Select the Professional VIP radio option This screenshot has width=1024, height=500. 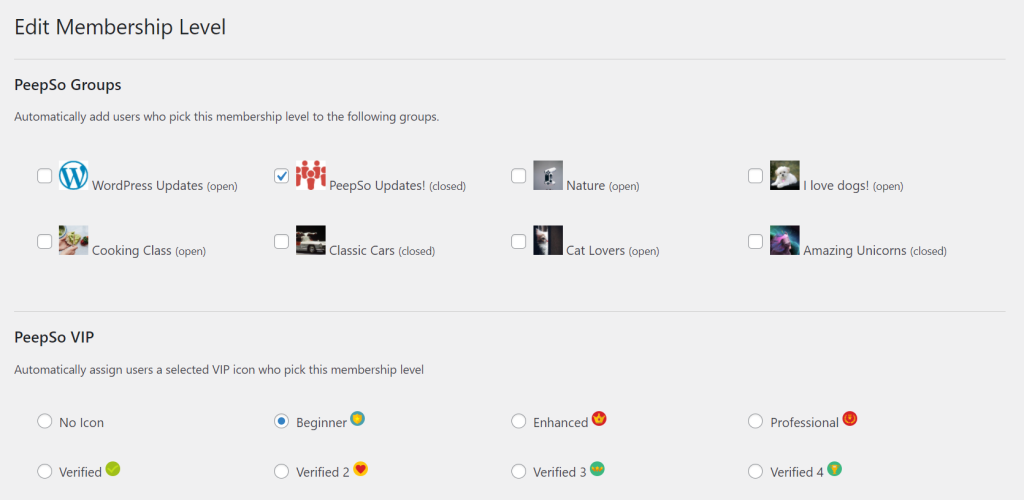click(755, 422)
